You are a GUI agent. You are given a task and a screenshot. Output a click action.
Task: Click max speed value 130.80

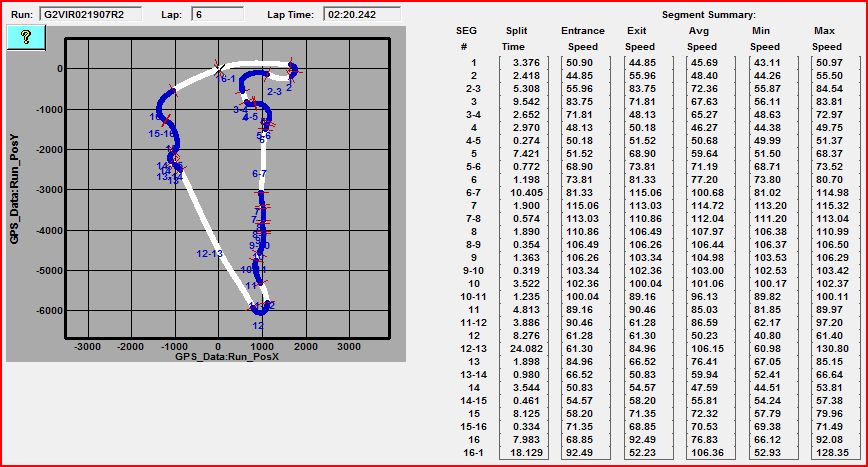832,349
